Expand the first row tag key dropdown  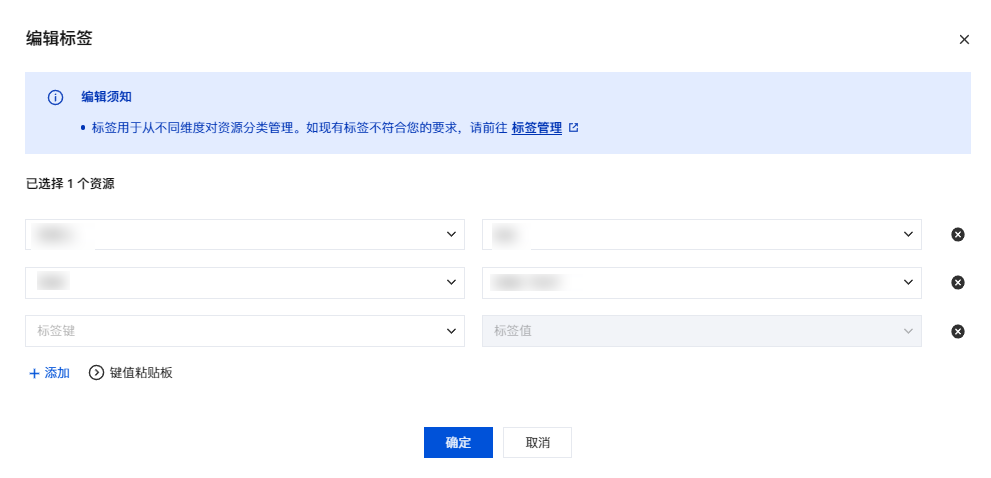coord(450,234)
